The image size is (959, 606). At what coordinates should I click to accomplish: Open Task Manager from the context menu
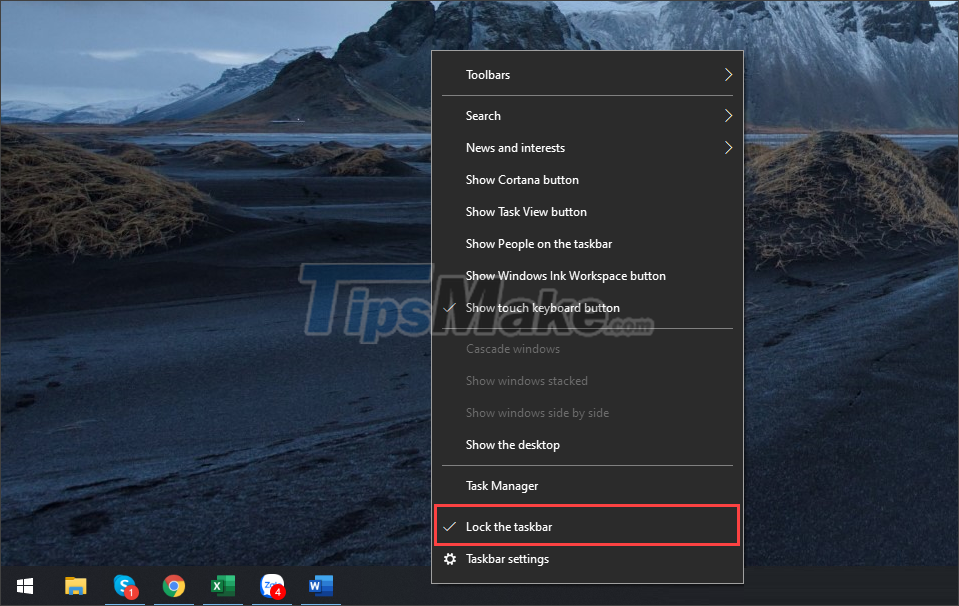[587, 486]
